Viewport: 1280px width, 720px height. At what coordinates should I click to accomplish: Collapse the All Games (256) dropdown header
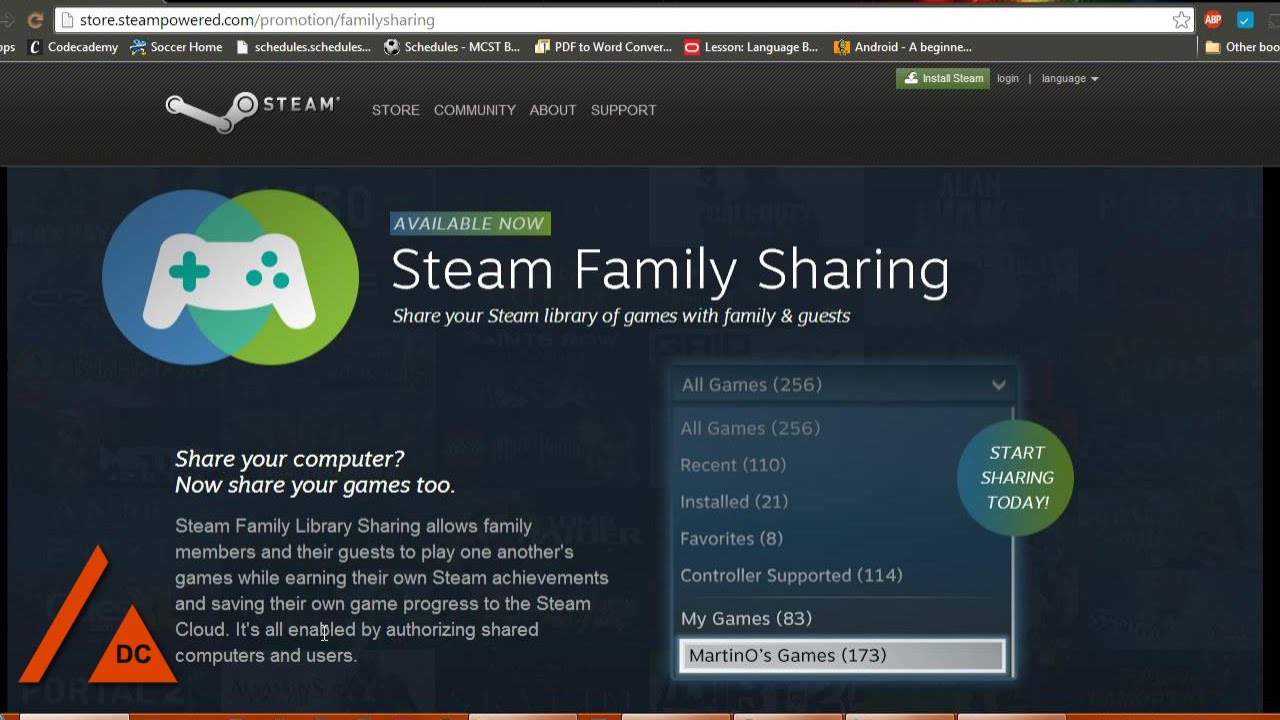843,385
